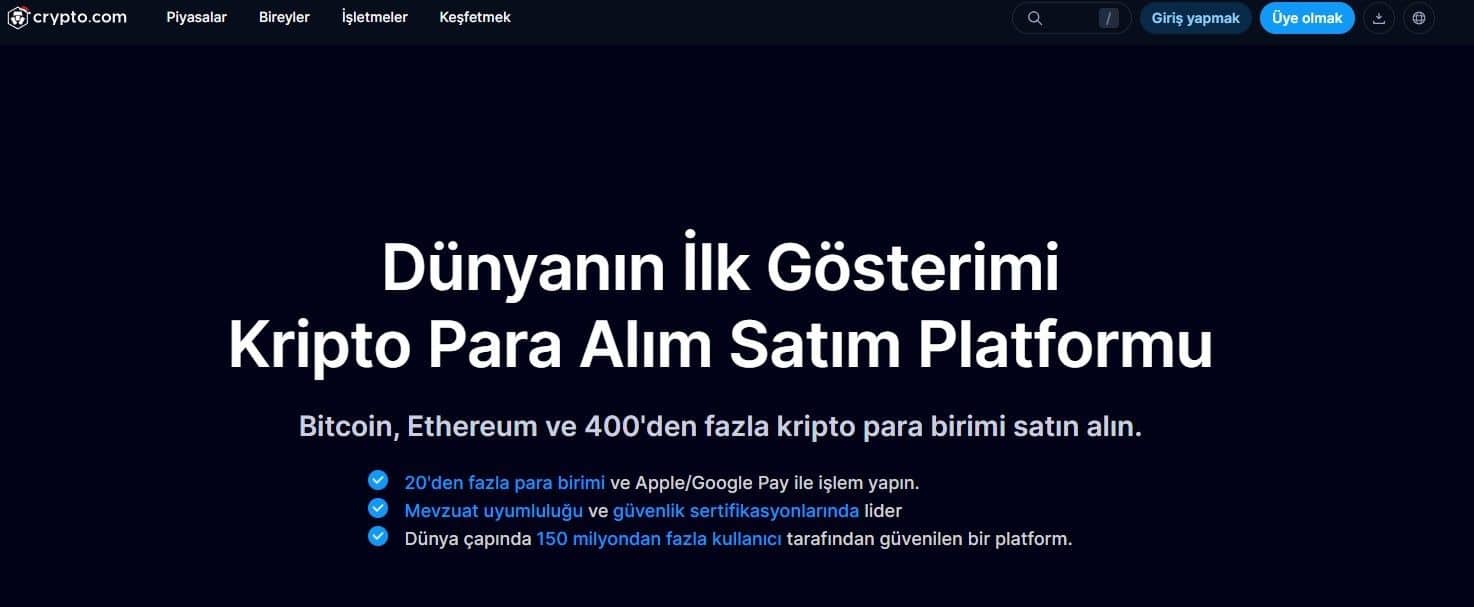Follow the 'Mevzuat uyumluluğu' link

pyautogui.click(x=493, y=510)
